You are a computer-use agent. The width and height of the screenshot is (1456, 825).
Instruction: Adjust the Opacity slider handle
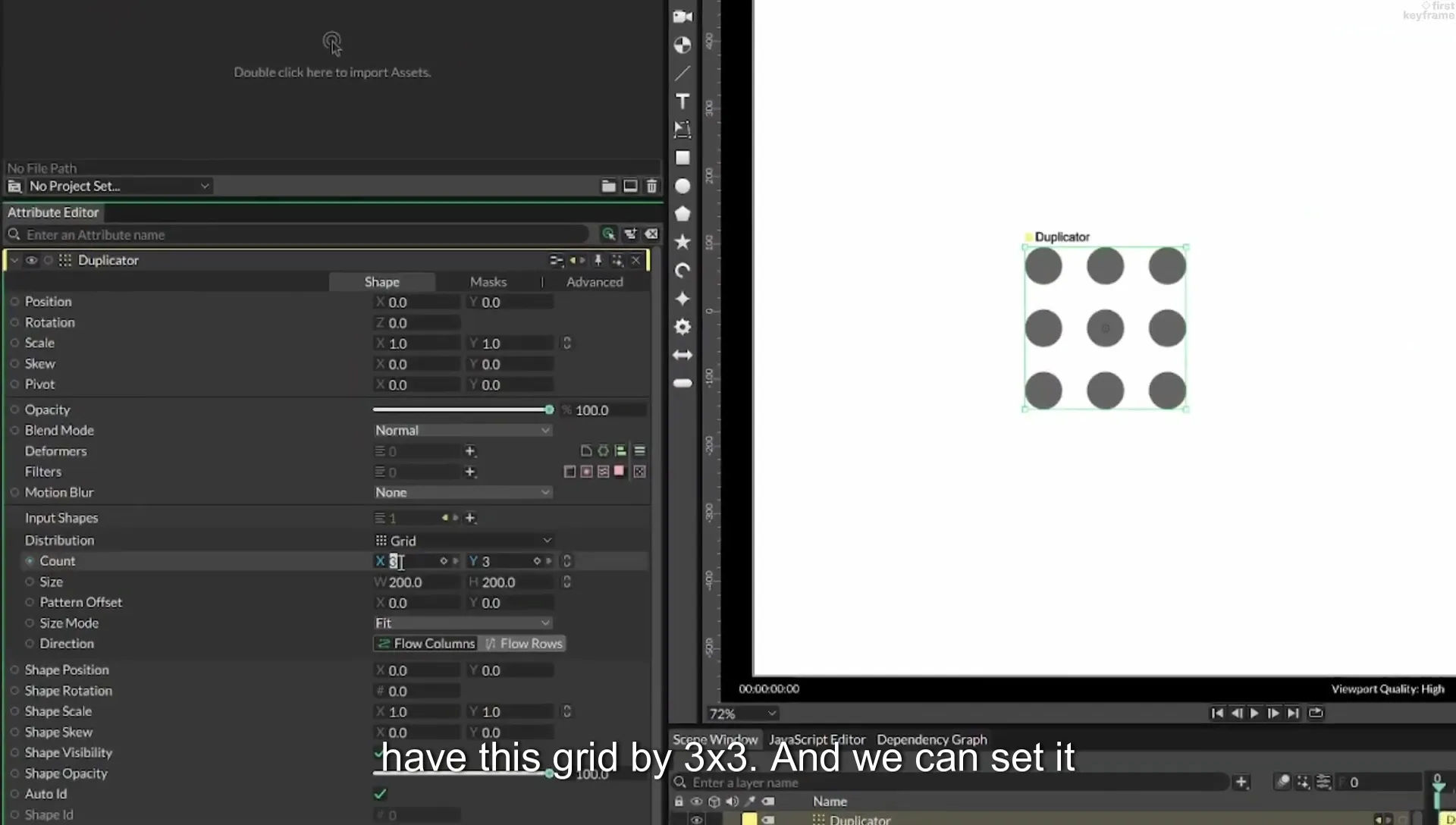pyautogui.click(x=549, y=409)
